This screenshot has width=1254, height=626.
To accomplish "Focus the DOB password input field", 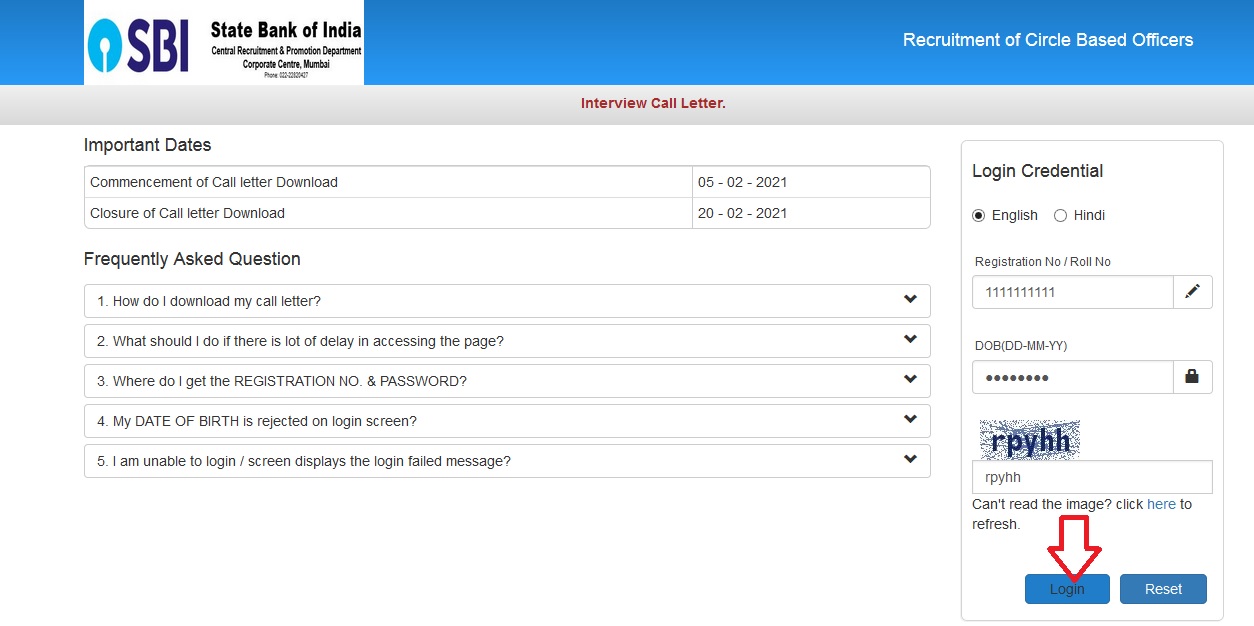I will (1072, 377).
